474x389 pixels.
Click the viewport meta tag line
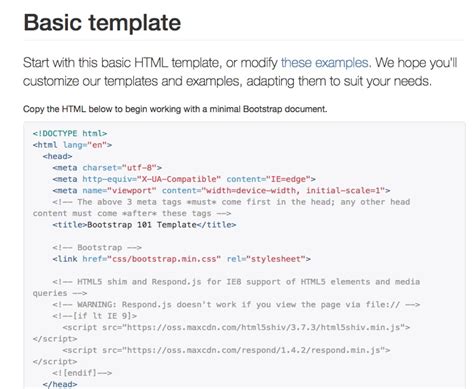[221, 191]
